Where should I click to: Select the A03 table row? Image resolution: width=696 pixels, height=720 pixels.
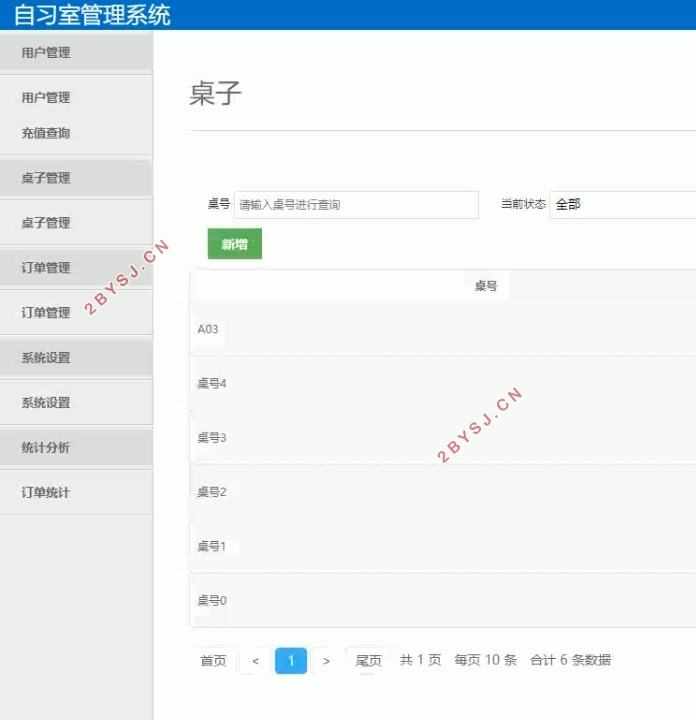point(443,329)
